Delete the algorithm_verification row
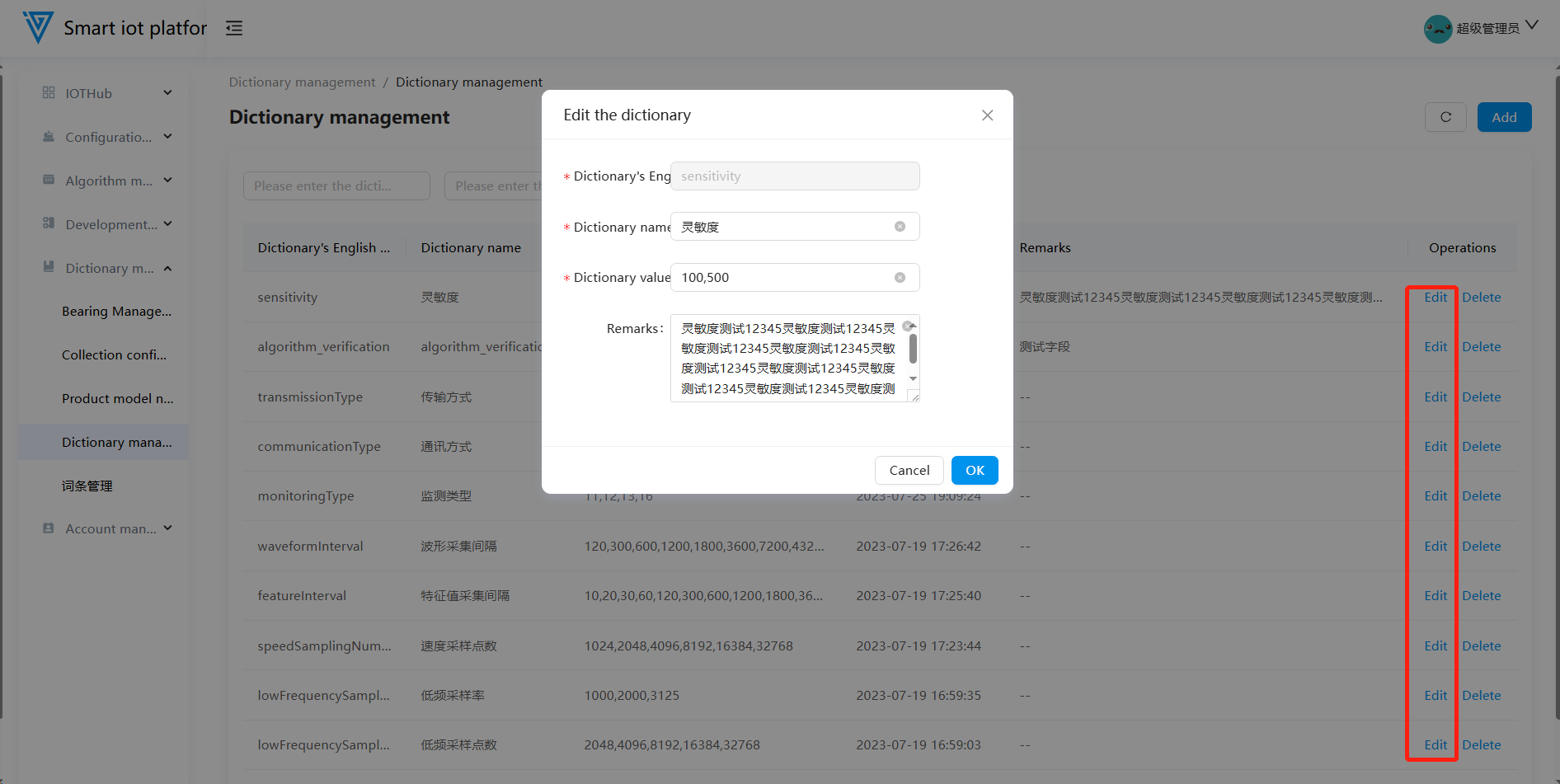The image size is (1560, 784). (1482, 347)
